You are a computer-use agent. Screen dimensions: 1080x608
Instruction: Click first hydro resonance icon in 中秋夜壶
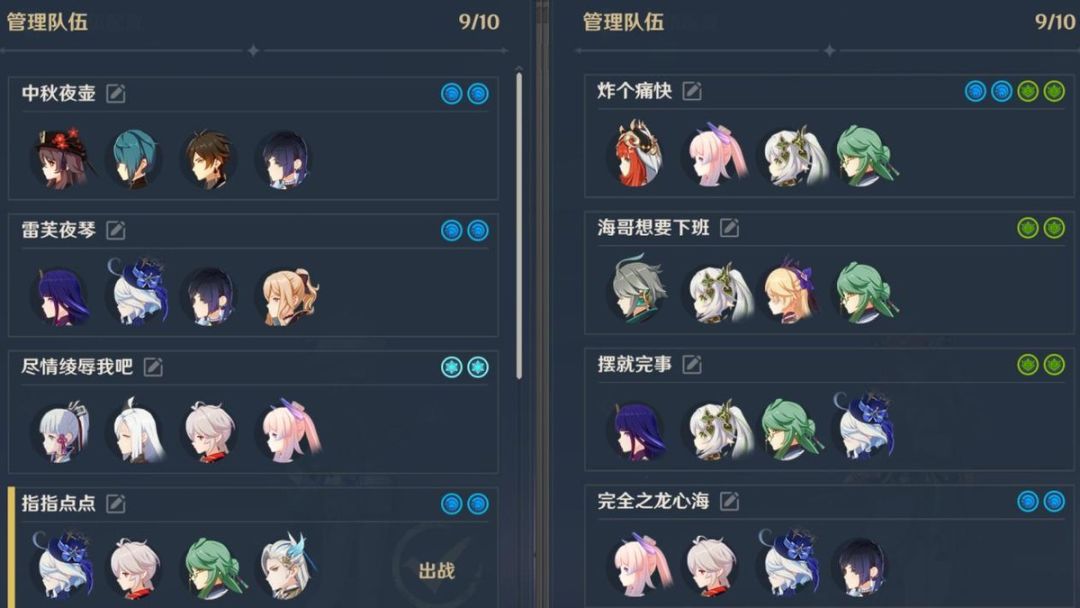[x=451, y=93]
